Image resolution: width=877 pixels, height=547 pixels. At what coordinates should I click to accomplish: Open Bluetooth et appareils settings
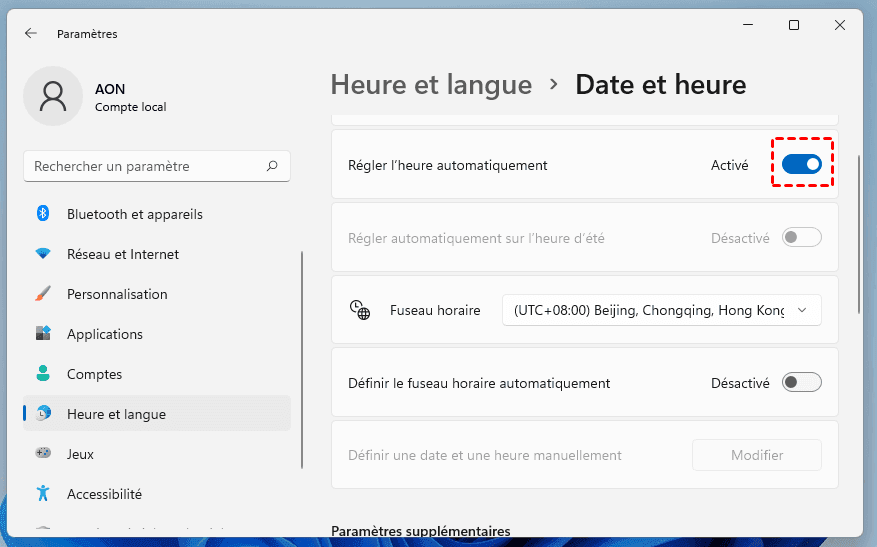point(157,214)
